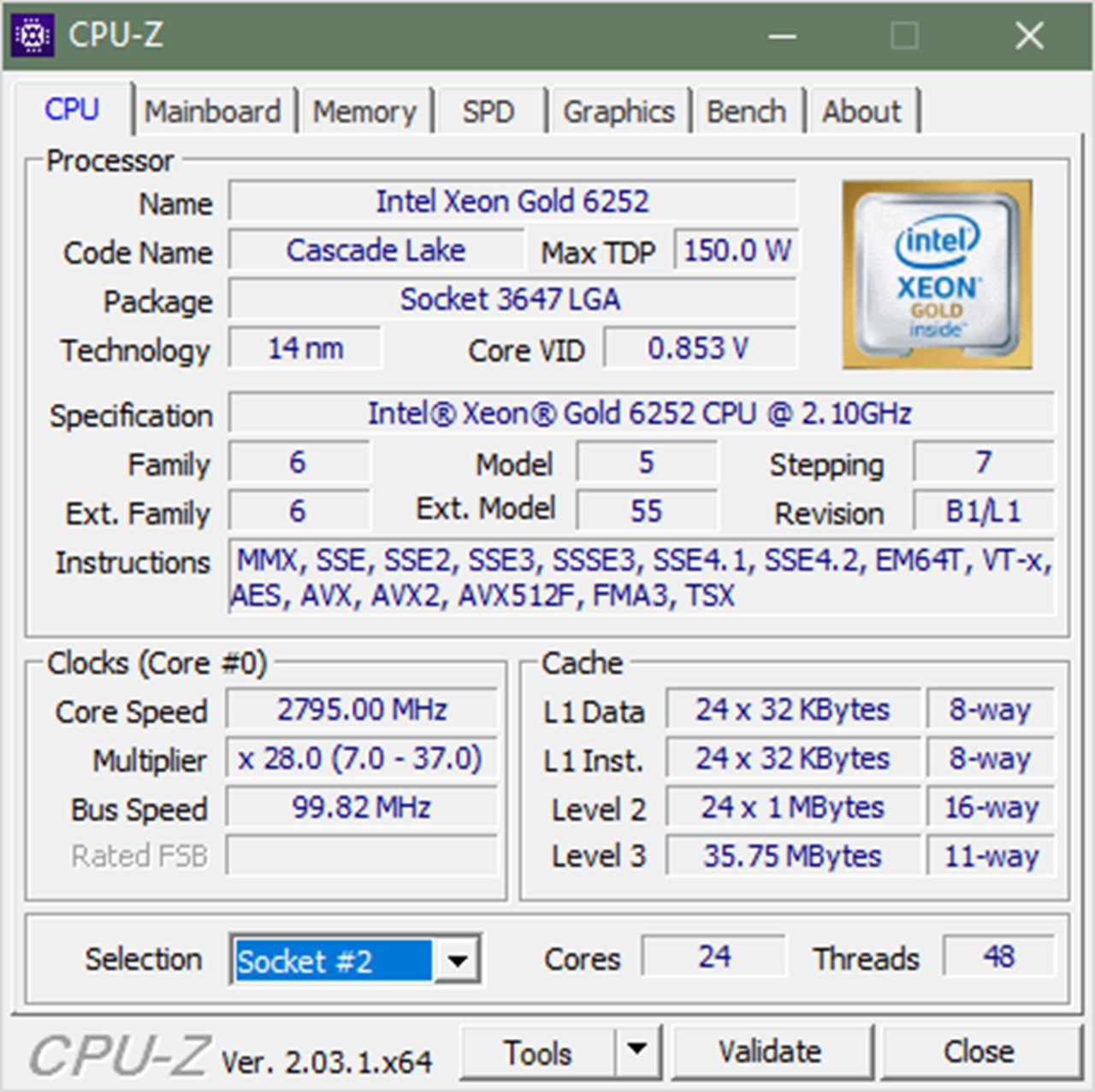The width and height of the screenshot is (1095, 1092).
Task: Click the CPU-Z app icon in title bar
Action: tap(33, 35)
